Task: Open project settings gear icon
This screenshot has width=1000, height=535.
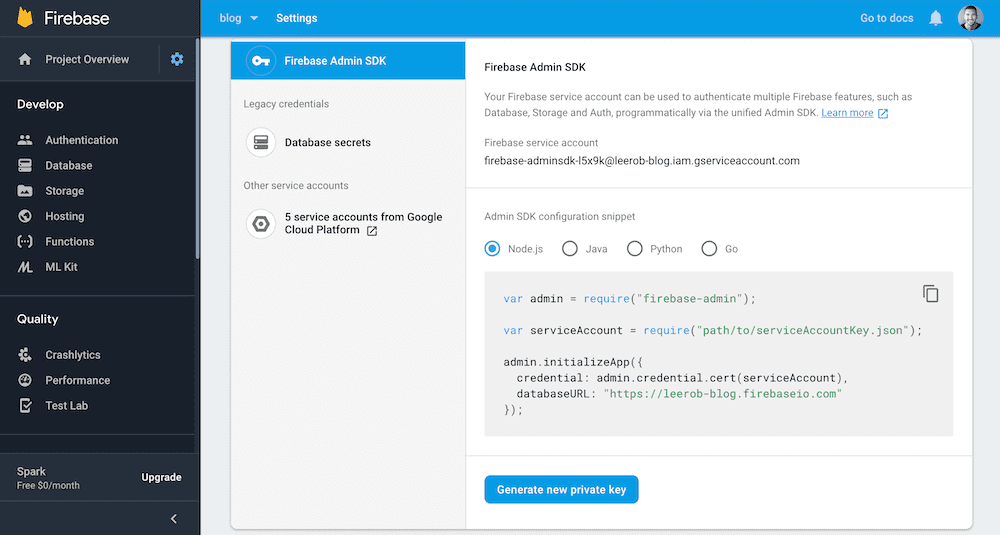Action: point(177,59)
